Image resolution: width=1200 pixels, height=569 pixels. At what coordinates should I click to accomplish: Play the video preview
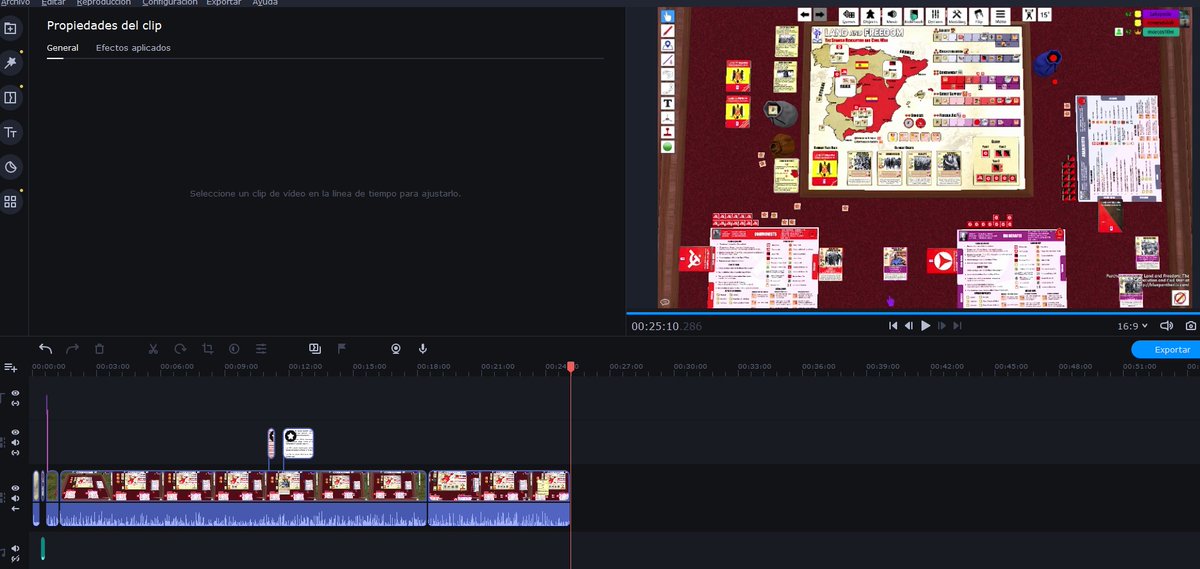[925, 326]
